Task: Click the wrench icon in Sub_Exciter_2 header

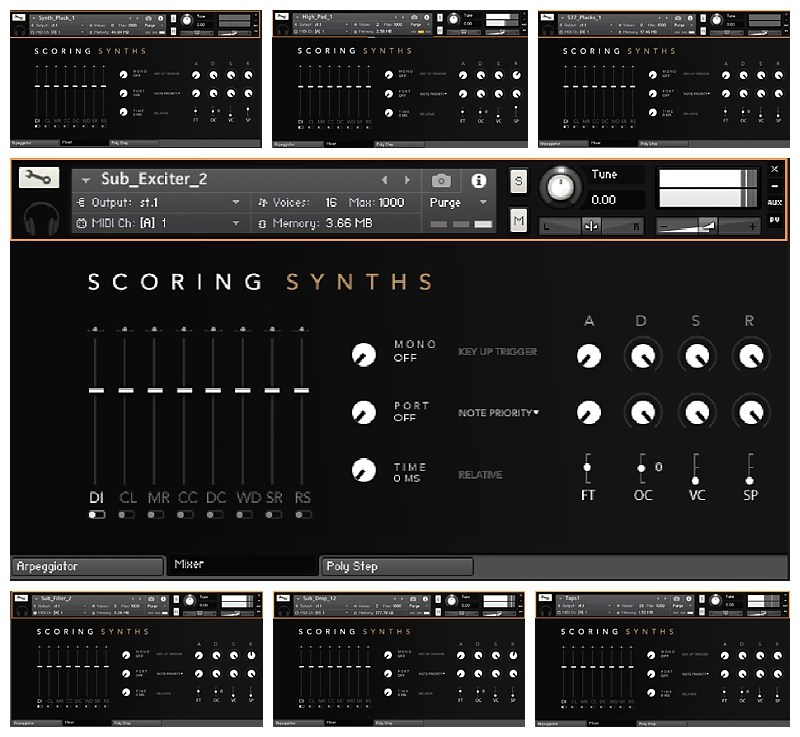Action: (38, 178)
